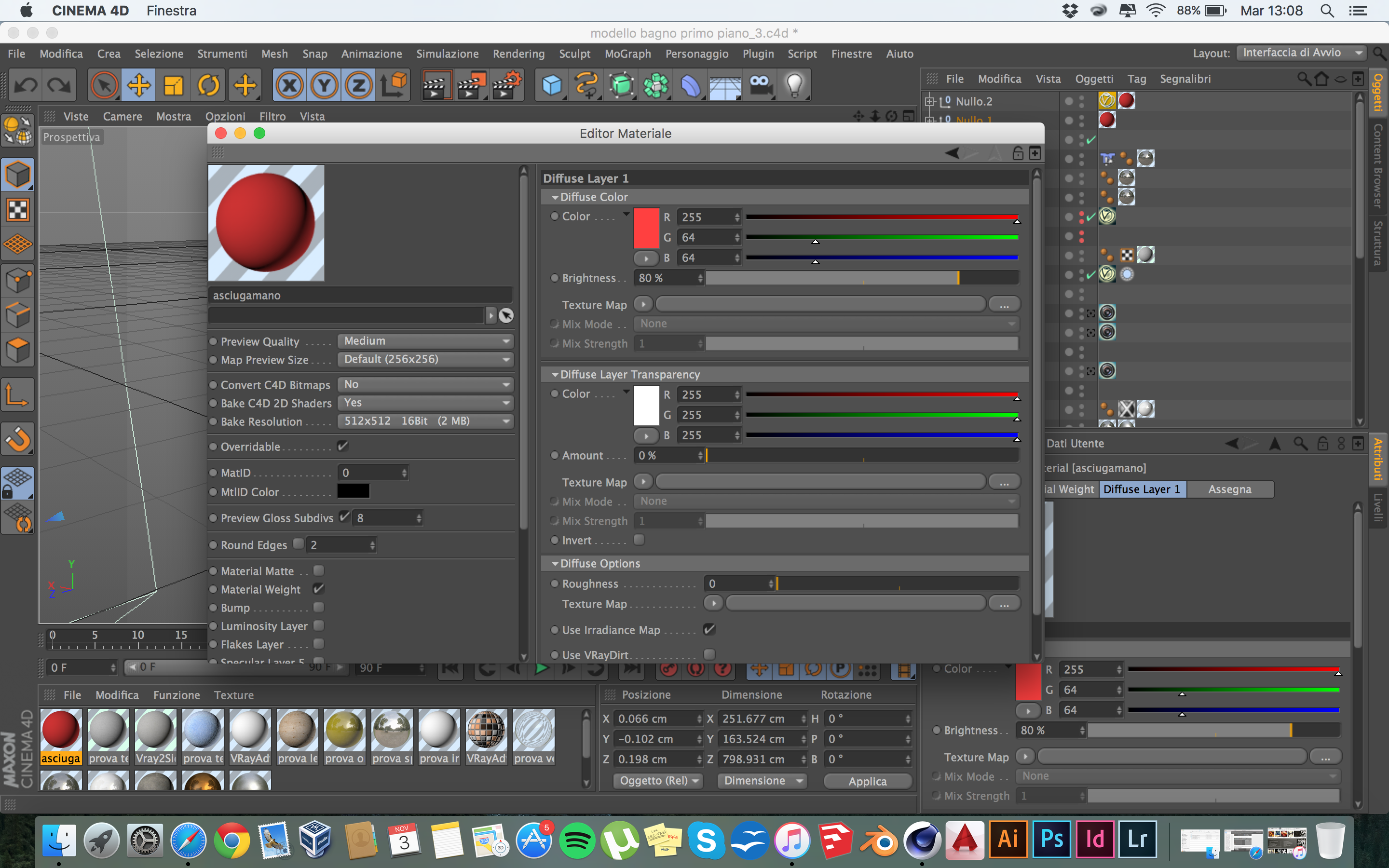Open the MoGraph menu
Viewport: 1389px width, 868px height.
pyautogui.click(x=627, y=54)
